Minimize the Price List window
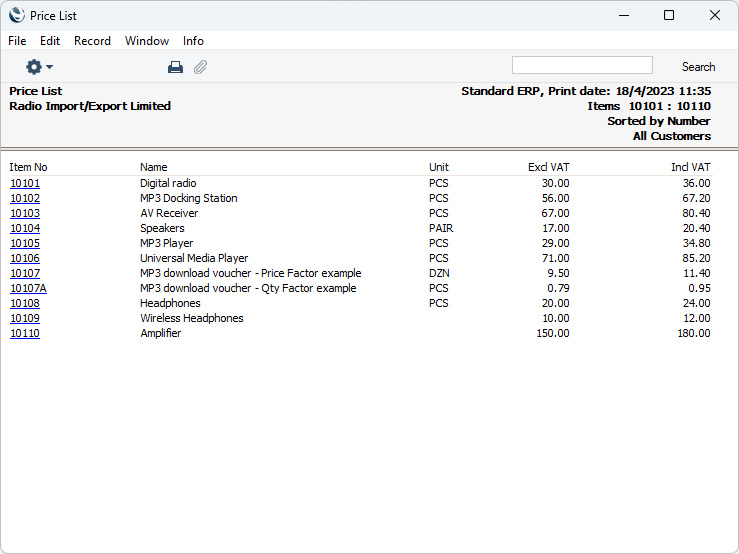Viewport: 739px width, 554px height. [623, 15]
